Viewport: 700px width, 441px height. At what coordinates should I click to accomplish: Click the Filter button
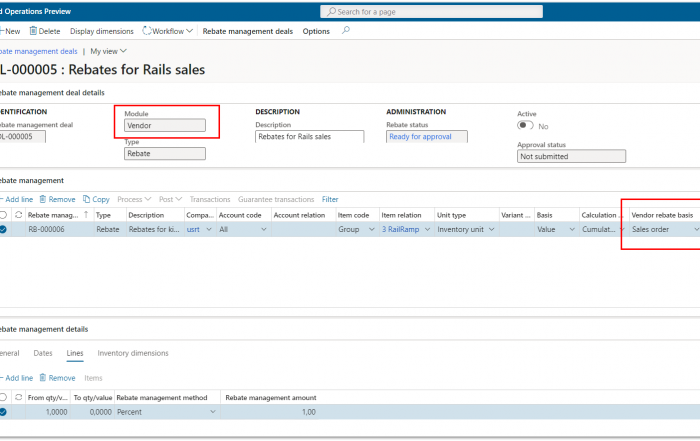[x=330, y=199]
